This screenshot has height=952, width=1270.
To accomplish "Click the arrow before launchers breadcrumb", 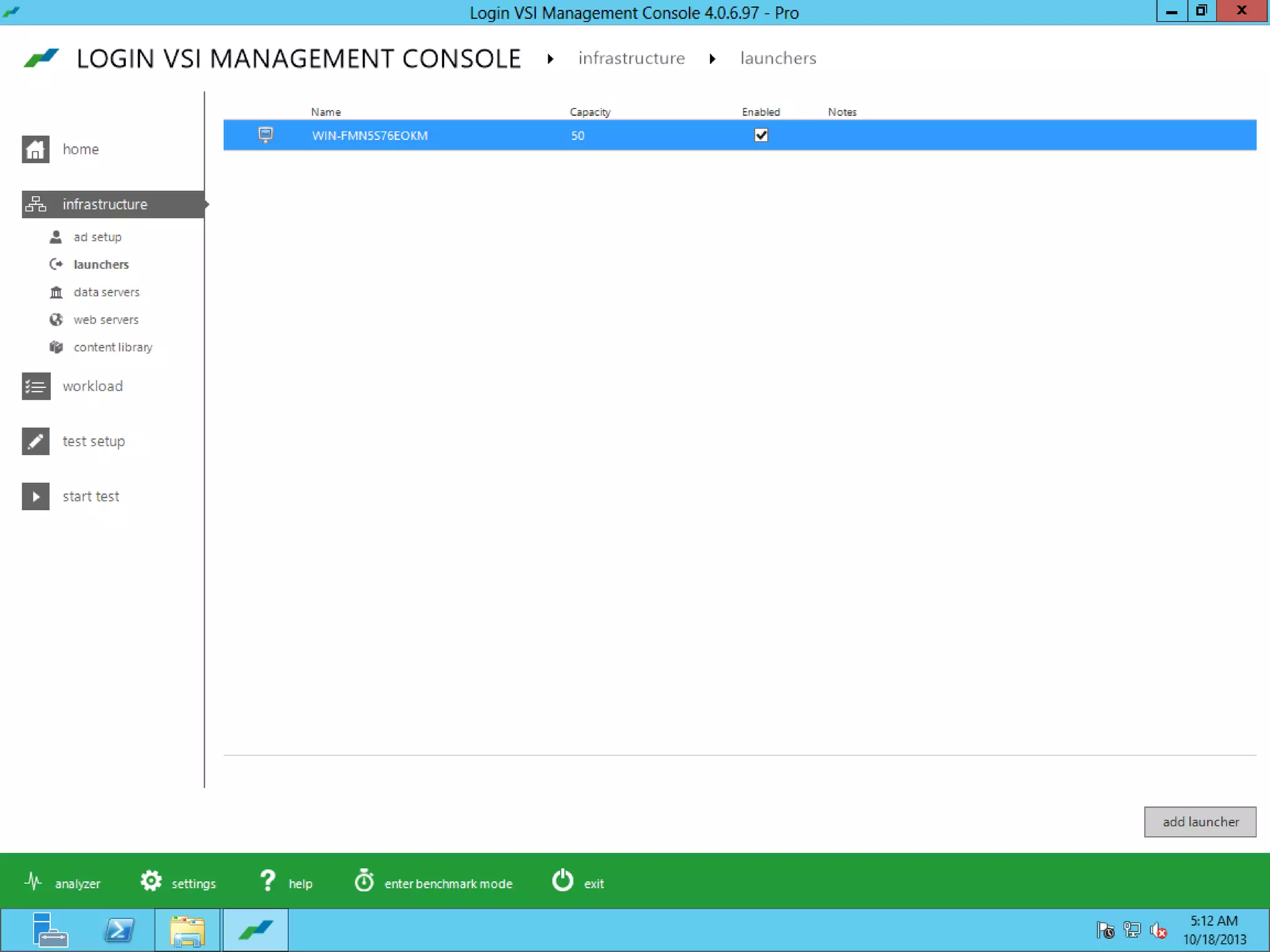I will (713, 59).
